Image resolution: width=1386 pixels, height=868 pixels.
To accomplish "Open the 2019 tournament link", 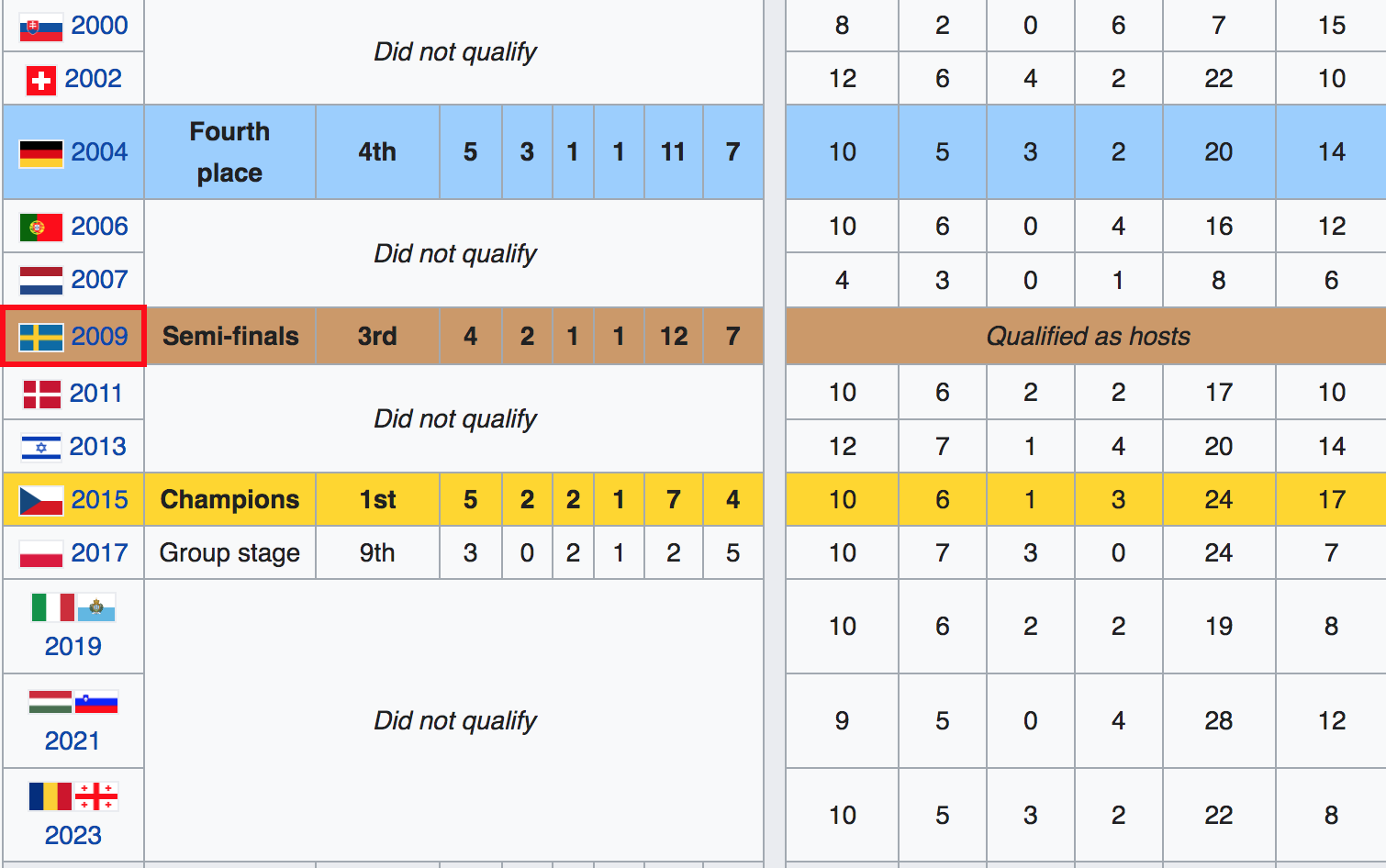I will (x=73, y=647).
